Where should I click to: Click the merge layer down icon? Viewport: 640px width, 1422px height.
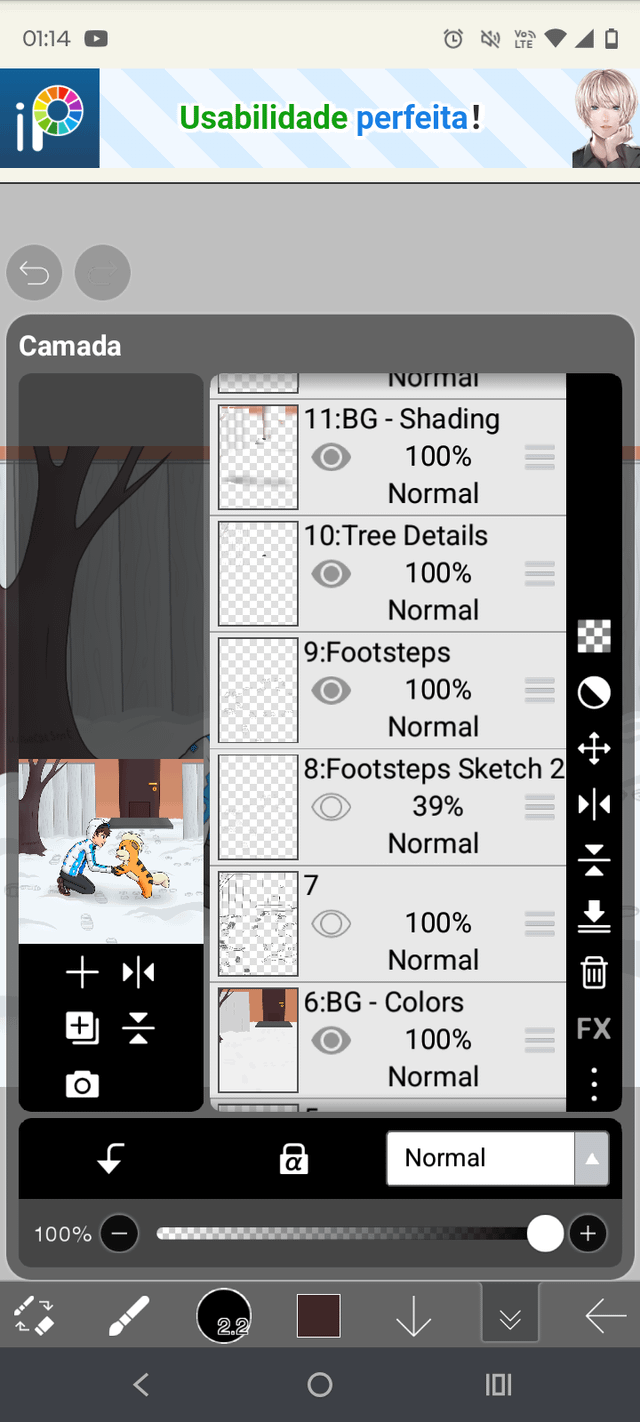point(594,916)
